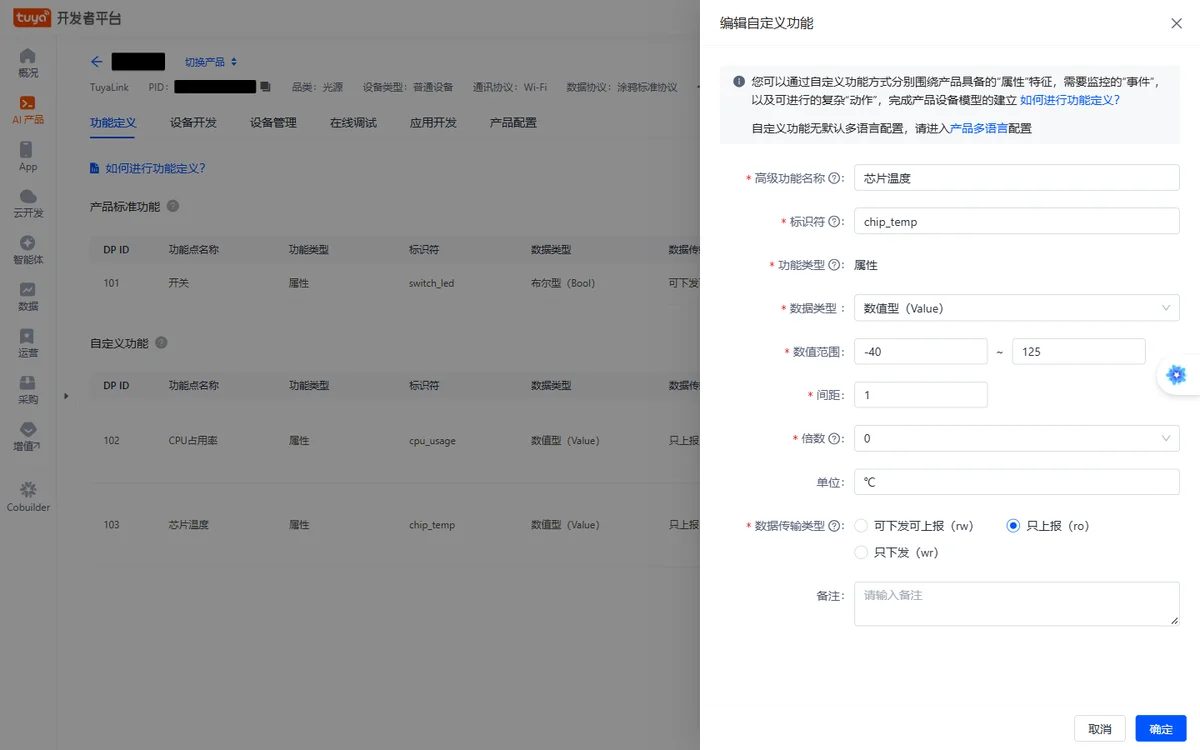Click the 概况 home icon in sidebar
This screenshot has height=750, width=1200.
pyautogui.click(x=28, y=56)
